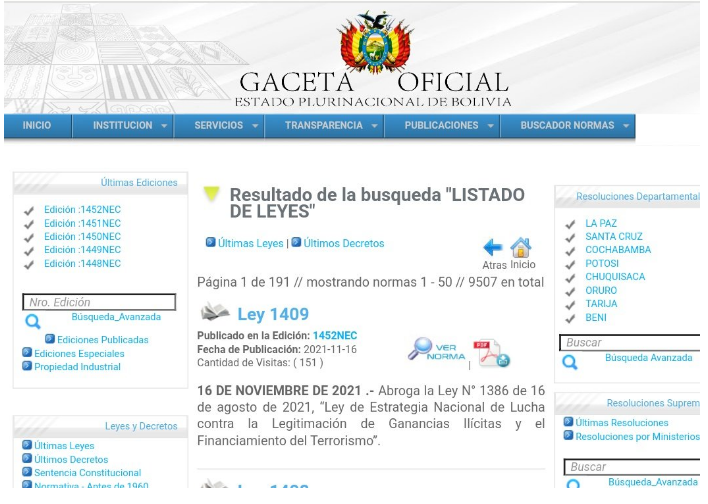Viewport: 708px width, 504px height.
Task: Expand the Servicios dropdown menu
Action: (x=219, y=126)
